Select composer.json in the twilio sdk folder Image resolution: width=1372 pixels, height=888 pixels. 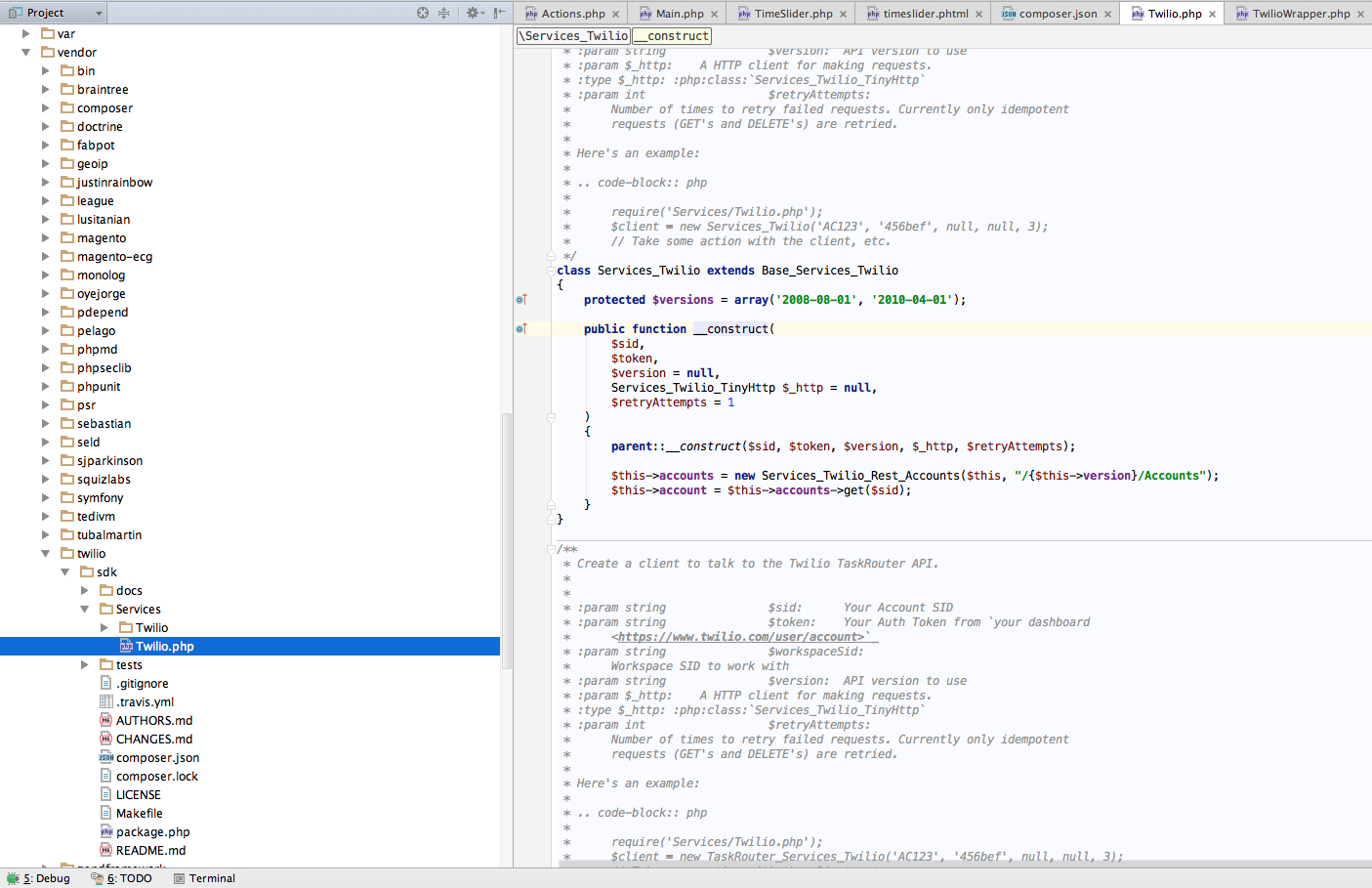click(x=157, y=758)
